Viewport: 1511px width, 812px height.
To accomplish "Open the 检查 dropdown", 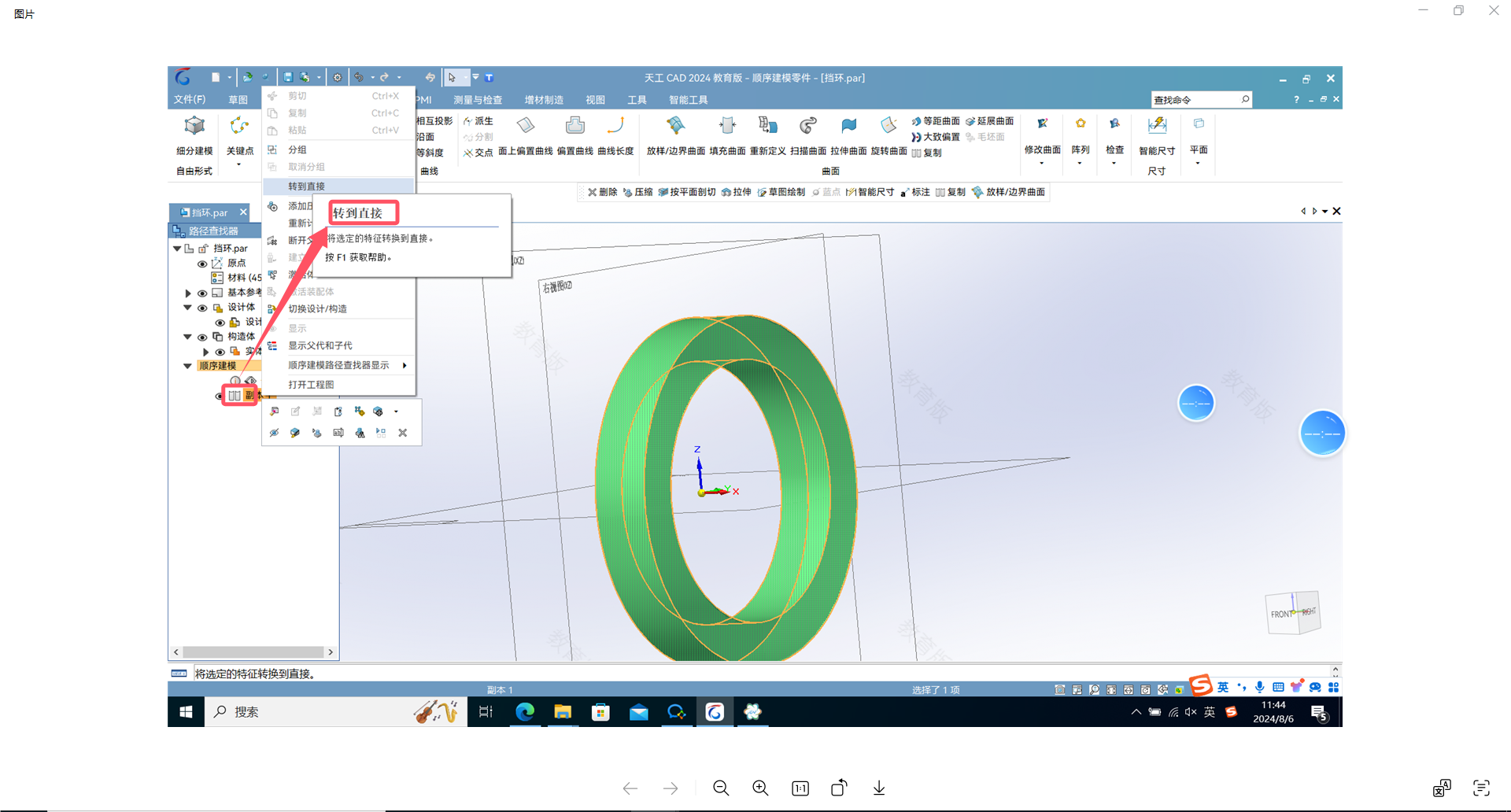I will coord(1114,163).
